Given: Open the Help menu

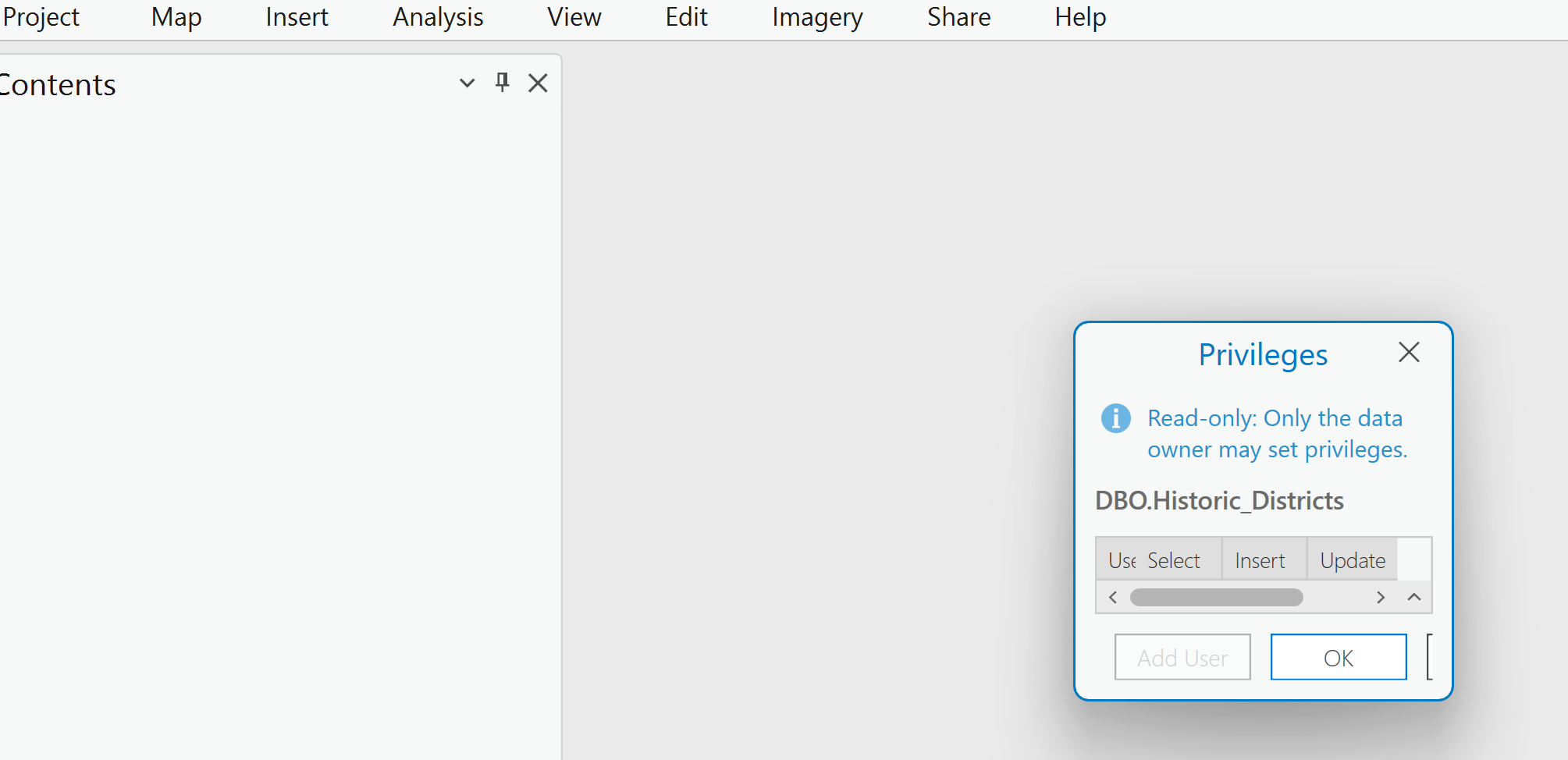Looking at the screenshot, I should tap(1079, 16).
